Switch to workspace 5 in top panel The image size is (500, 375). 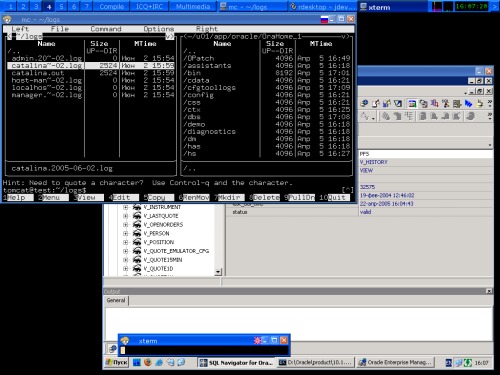pos(61,6)
